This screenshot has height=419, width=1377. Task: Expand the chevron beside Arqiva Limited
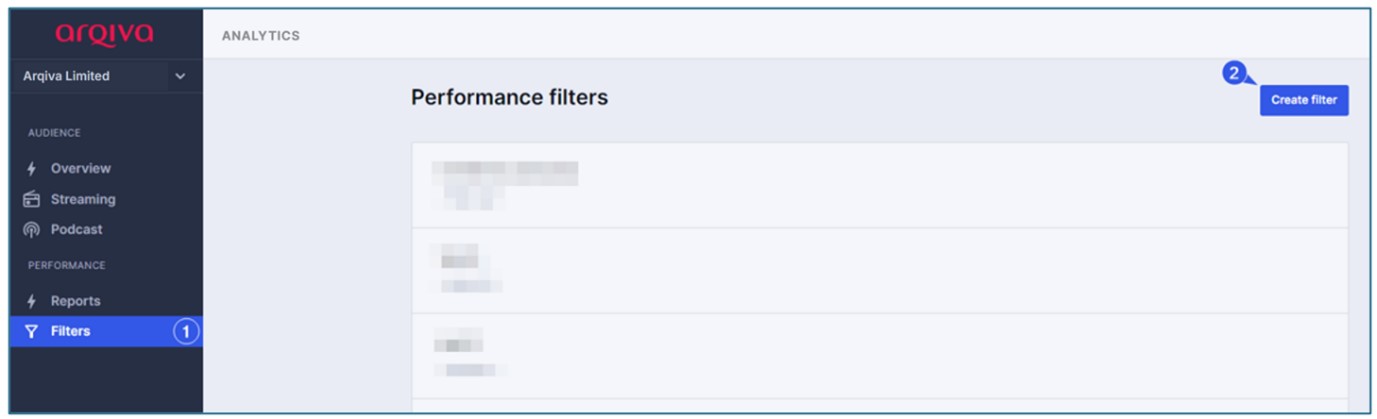[x=180, y=76]
